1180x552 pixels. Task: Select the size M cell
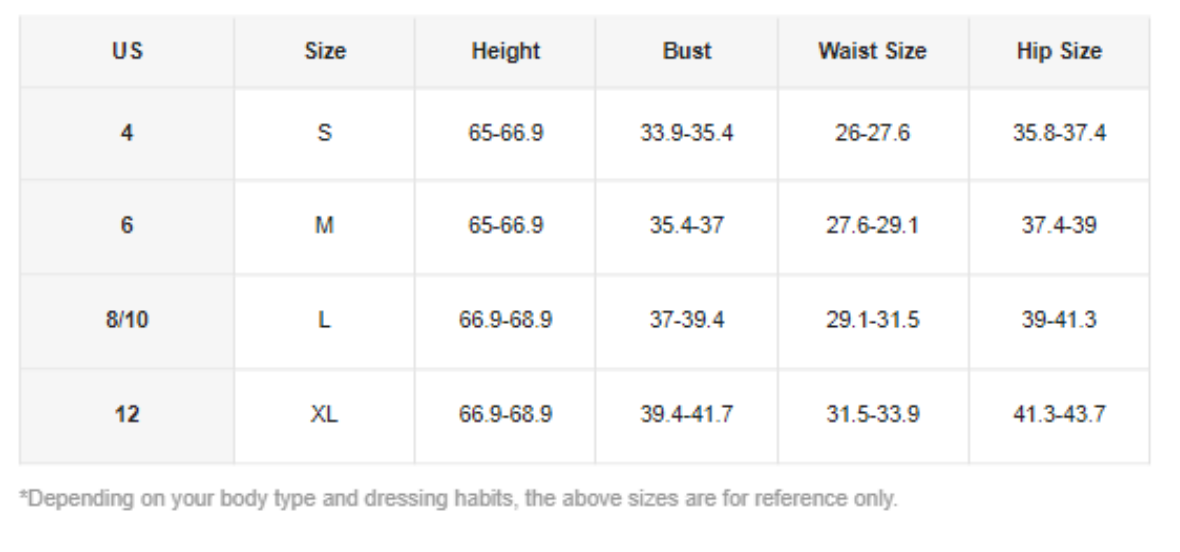coord(324,226)
